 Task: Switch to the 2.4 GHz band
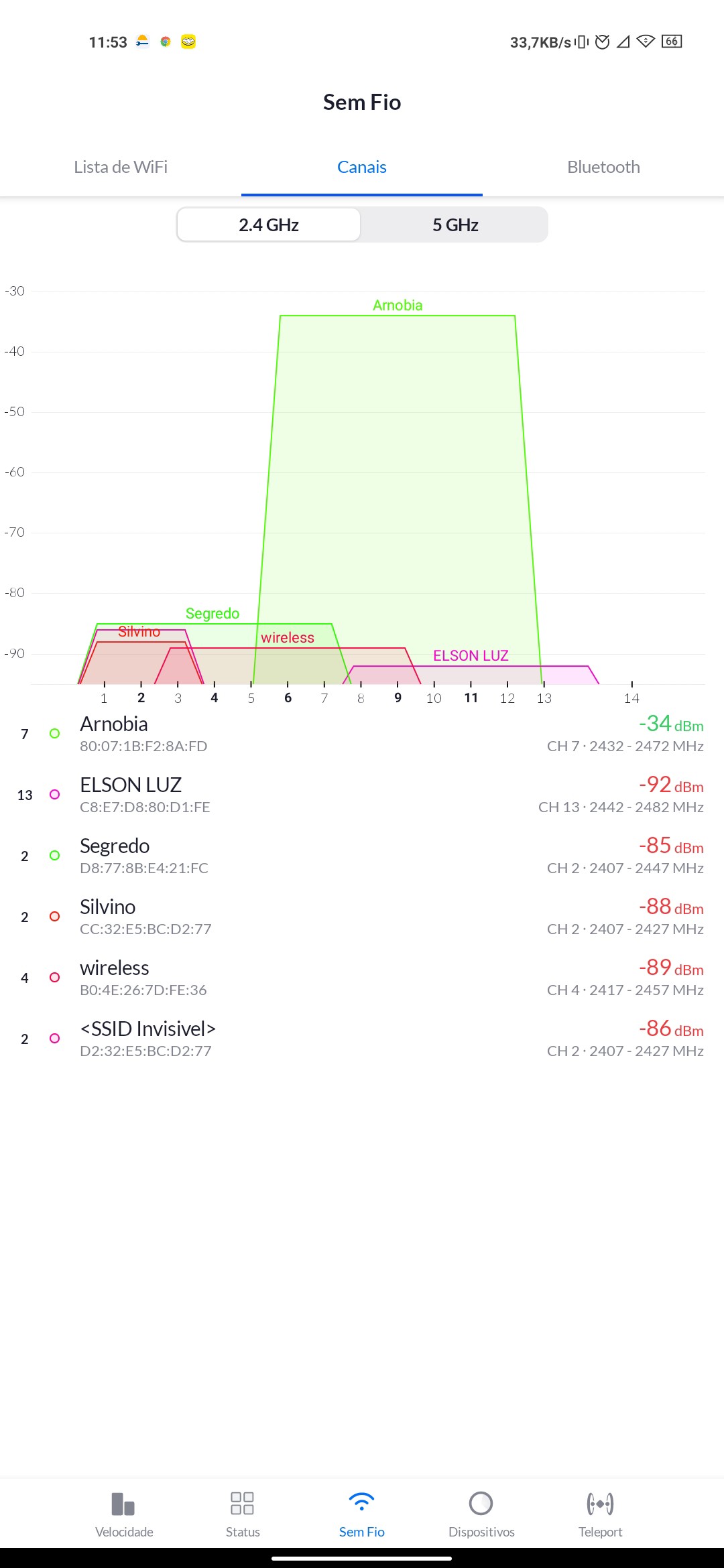269,224
